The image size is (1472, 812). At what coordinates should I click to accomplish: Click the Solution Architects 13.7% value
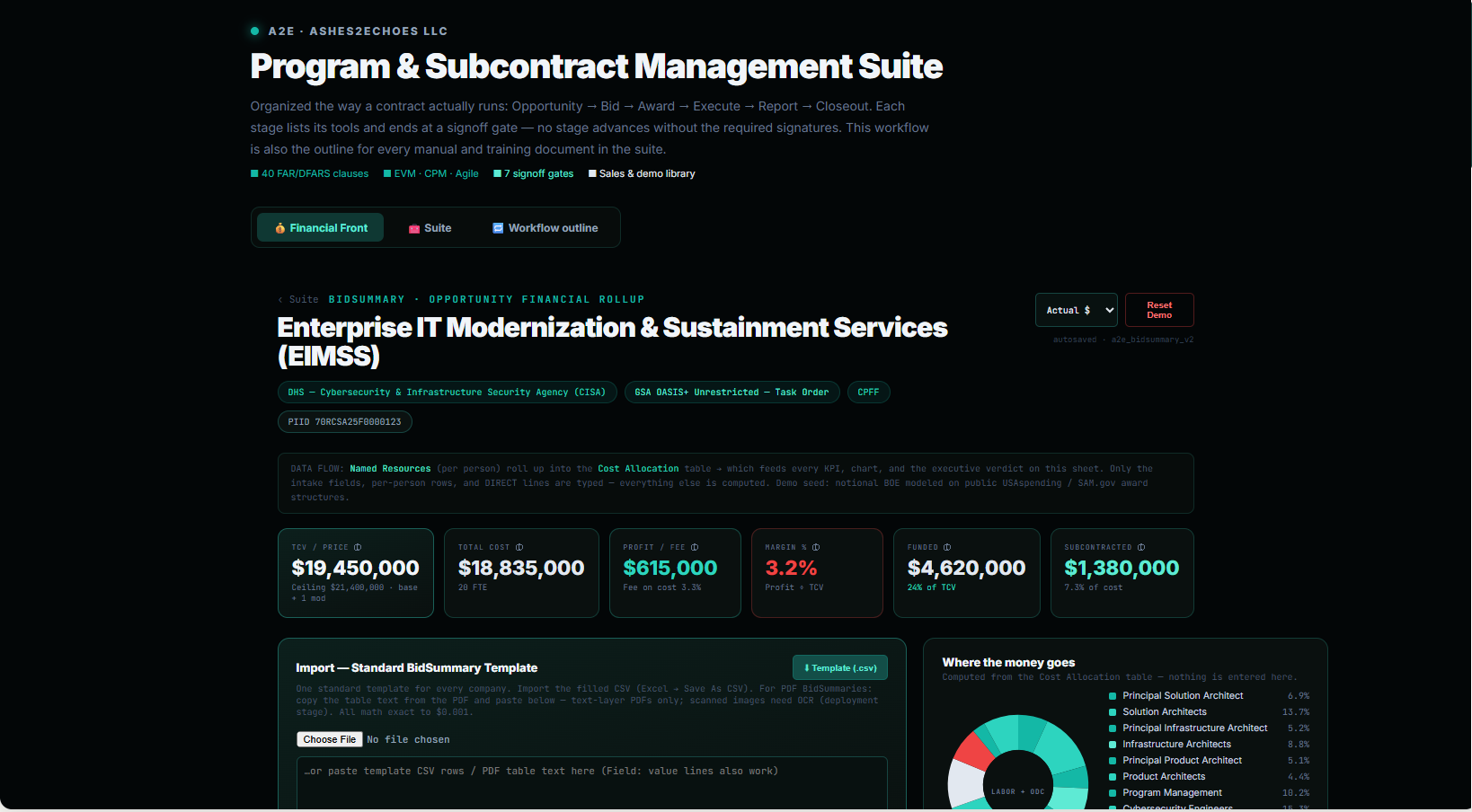tap(1296, 712)
